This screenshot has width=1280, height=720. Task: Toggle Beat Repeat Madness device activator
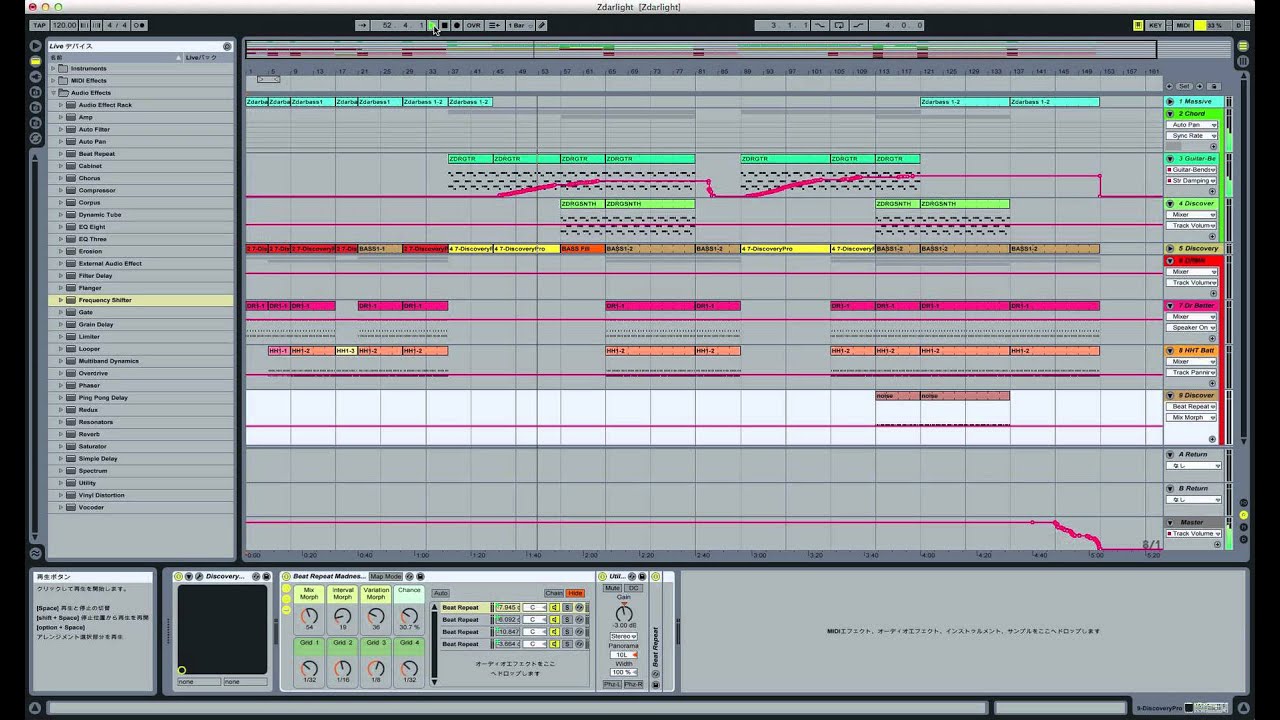(287, 576)
